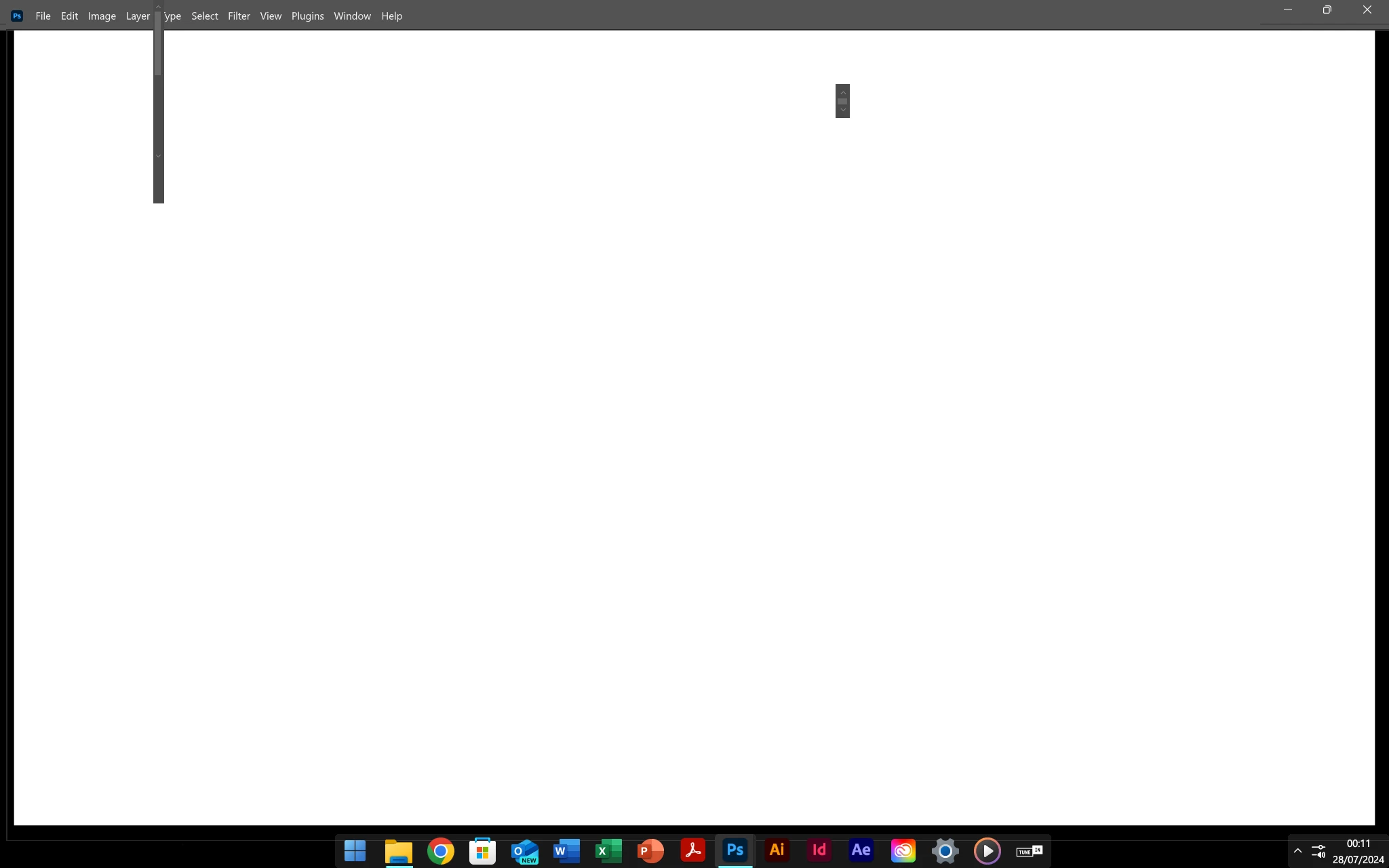Open the Image menu

tap(102, 16)
